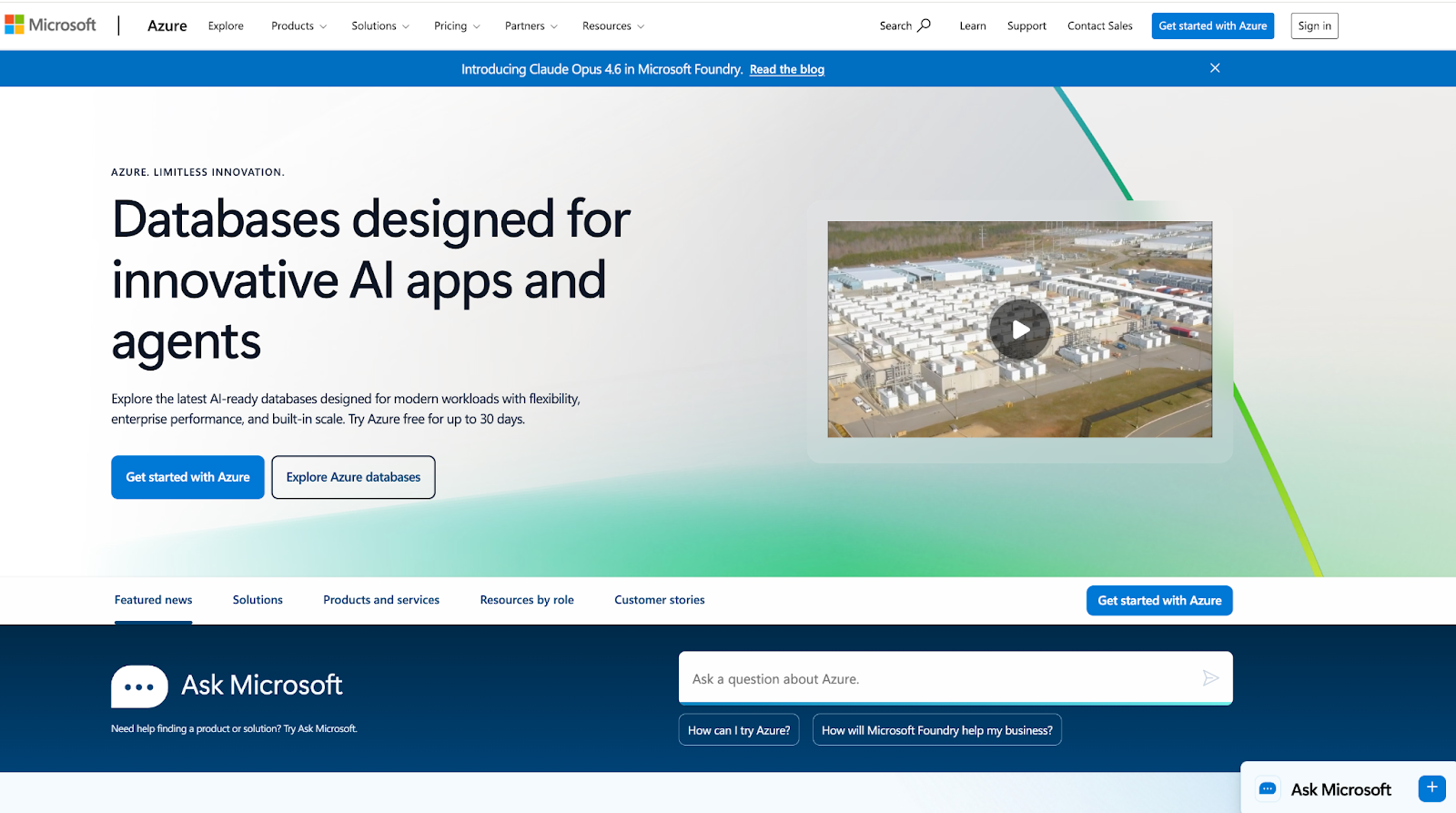1456x813 pixels.
Task: Click the chat icon in Ask Microsoft widget
Action: coord(1268,789)
